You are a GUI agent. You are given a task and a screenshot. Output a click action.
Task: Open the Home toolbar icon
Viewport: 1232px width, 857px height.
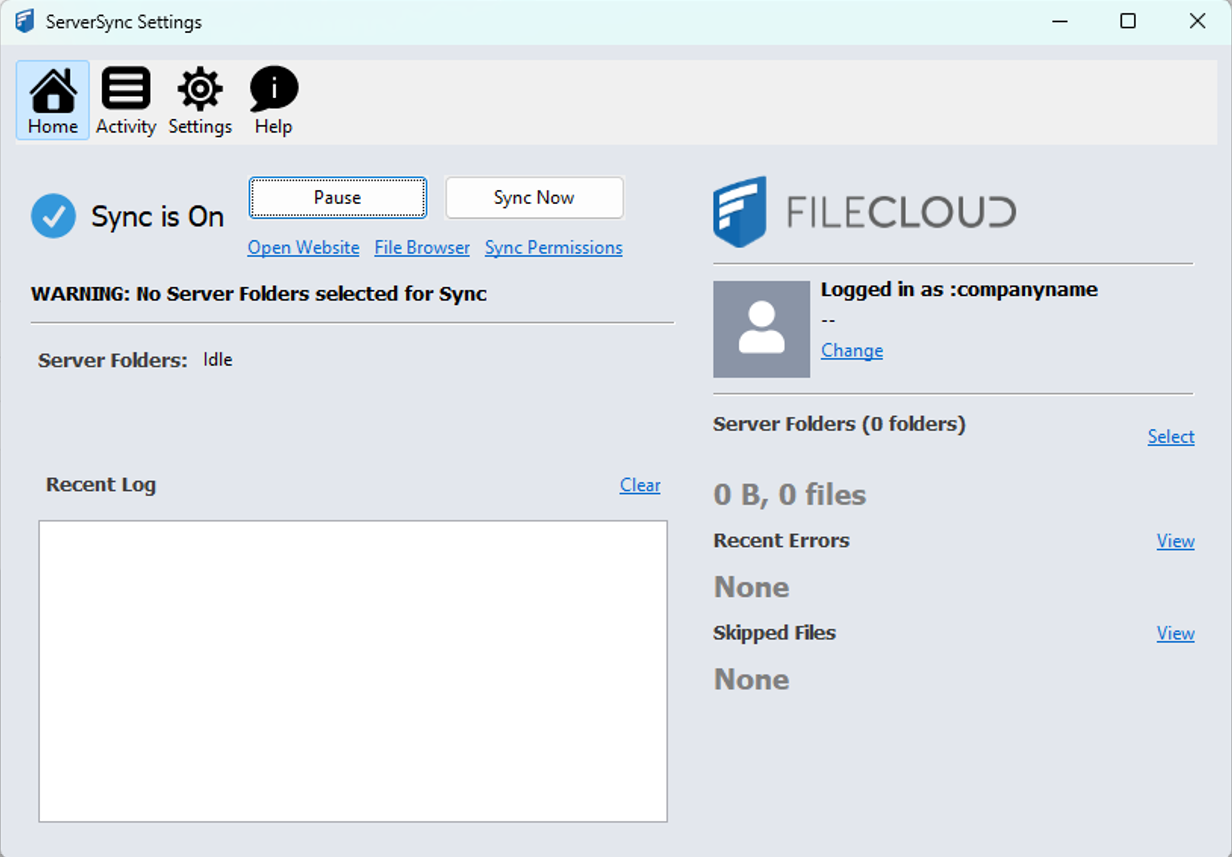pyautogui.click(x=53, y=101)
